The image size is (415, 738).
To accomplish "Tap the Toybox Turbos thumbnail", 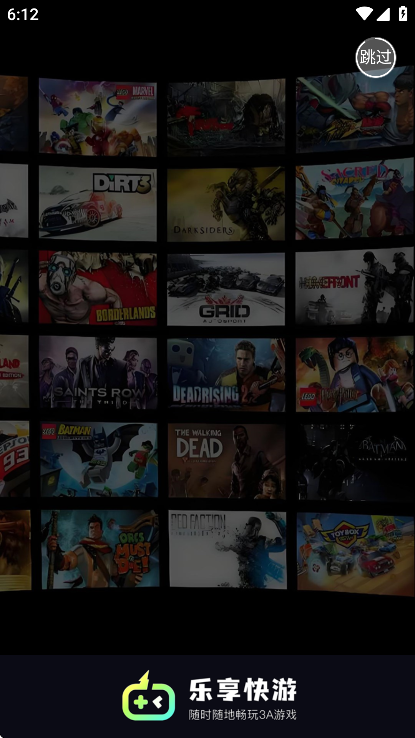I will pos(356,554).
